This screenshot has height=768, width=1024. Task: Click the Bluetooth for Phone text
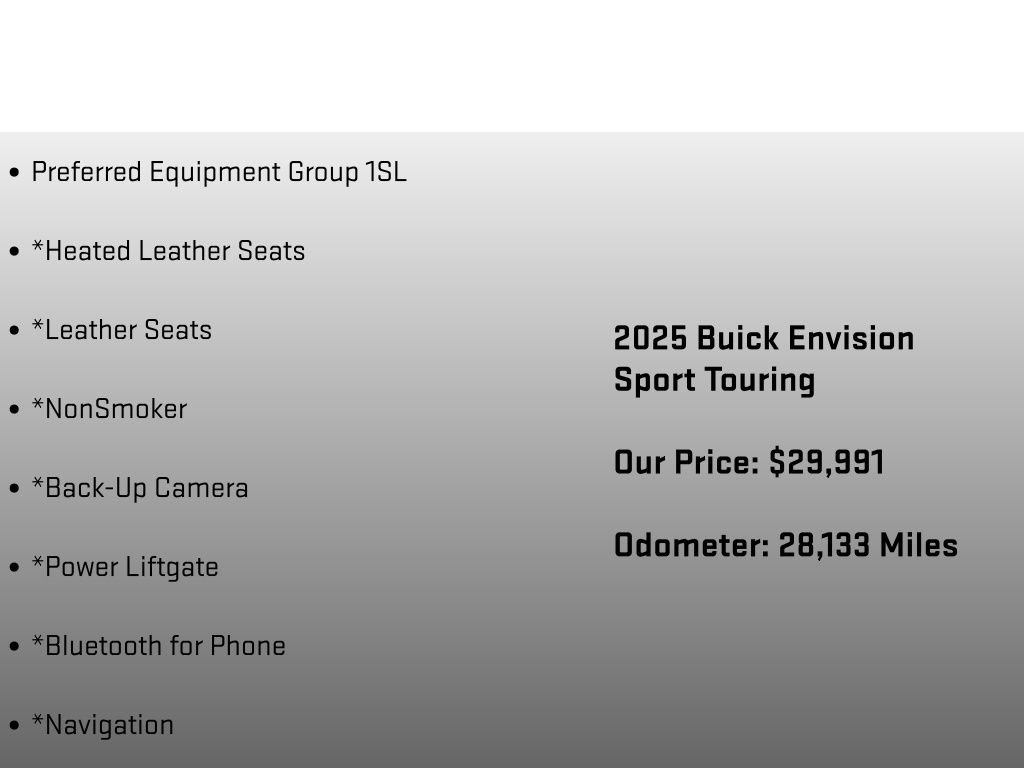pos(159,646)
